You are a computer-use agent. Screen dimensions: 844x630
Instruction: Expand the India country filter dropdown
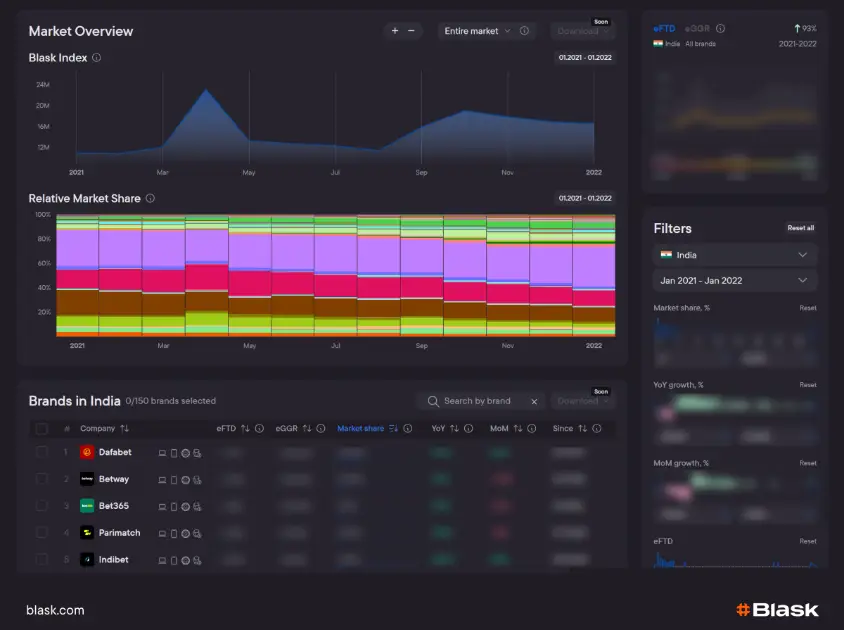(735, 255)
